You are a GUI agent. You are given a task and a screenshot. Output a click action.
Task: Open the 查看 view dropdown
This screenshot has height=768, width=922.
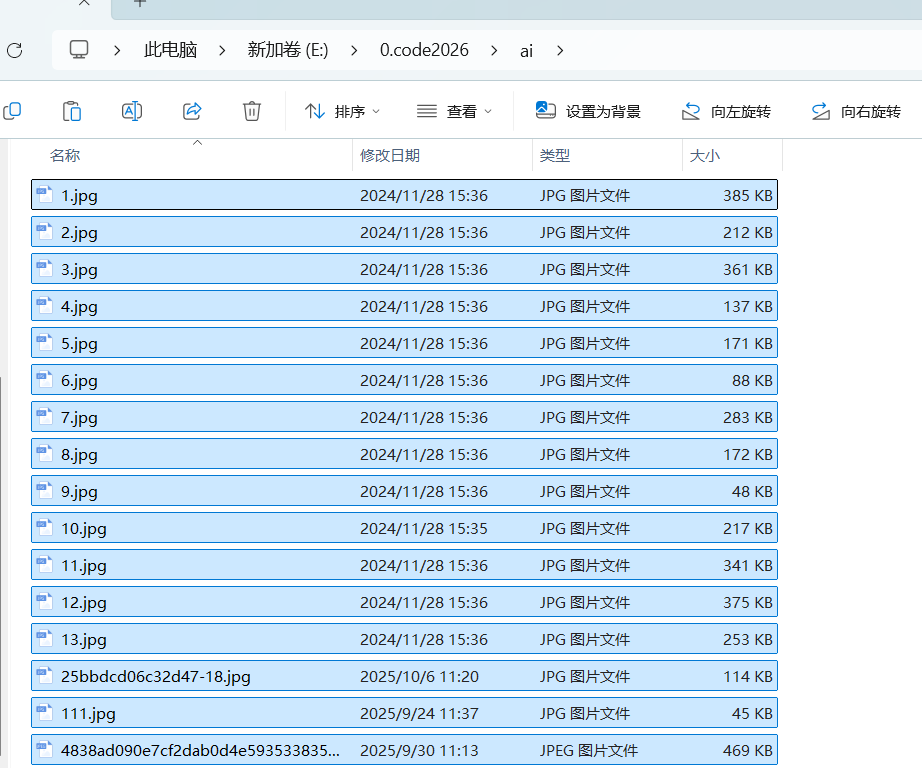click(454, 111)
